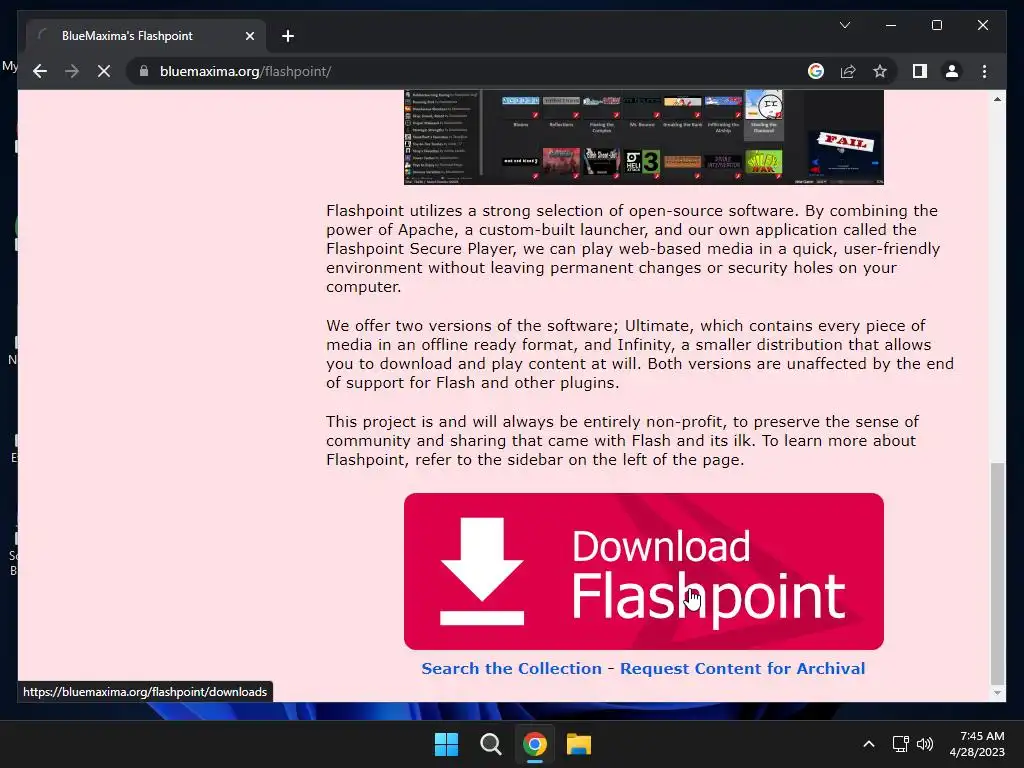Viewport: 1024px width, 768px height.
Task: Minimize the Chrome window
Action: (x=891, y=25)
